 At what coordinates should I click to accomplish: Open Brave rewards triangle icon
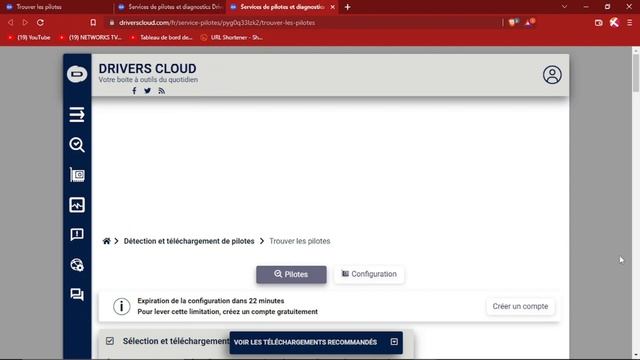coord(529,22)
